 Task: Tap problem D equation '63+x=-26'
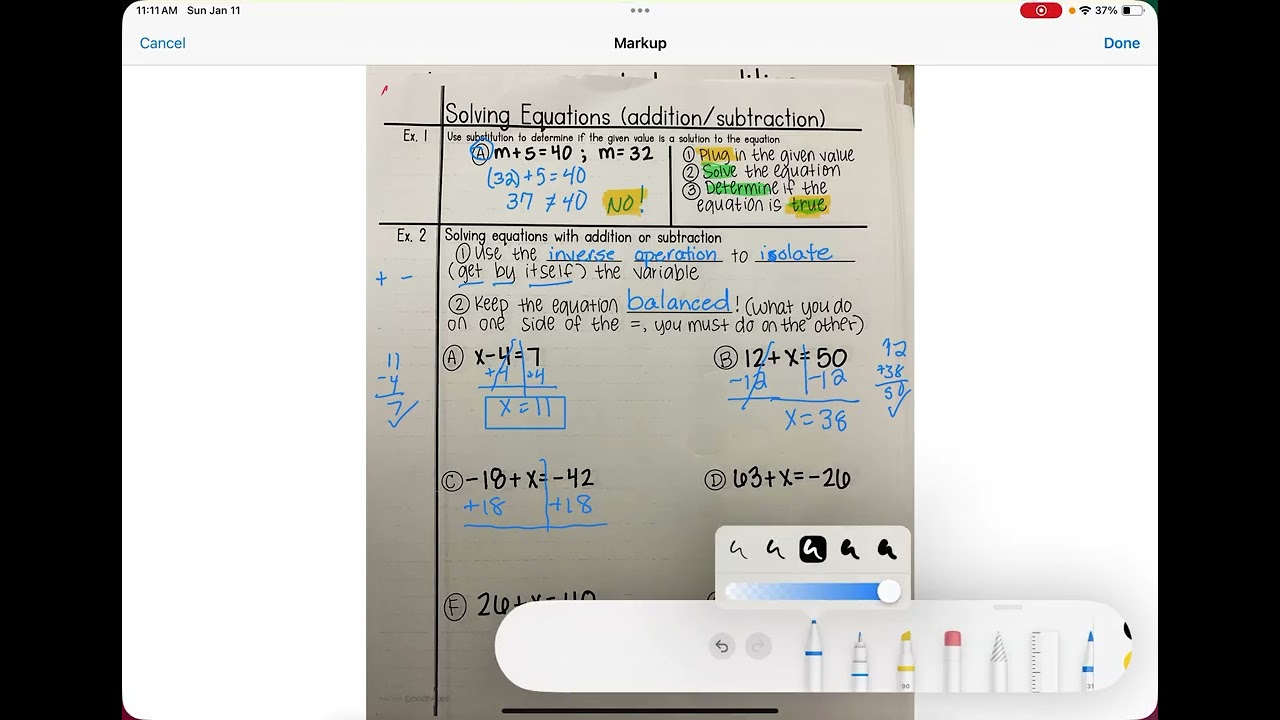point(791,479)
